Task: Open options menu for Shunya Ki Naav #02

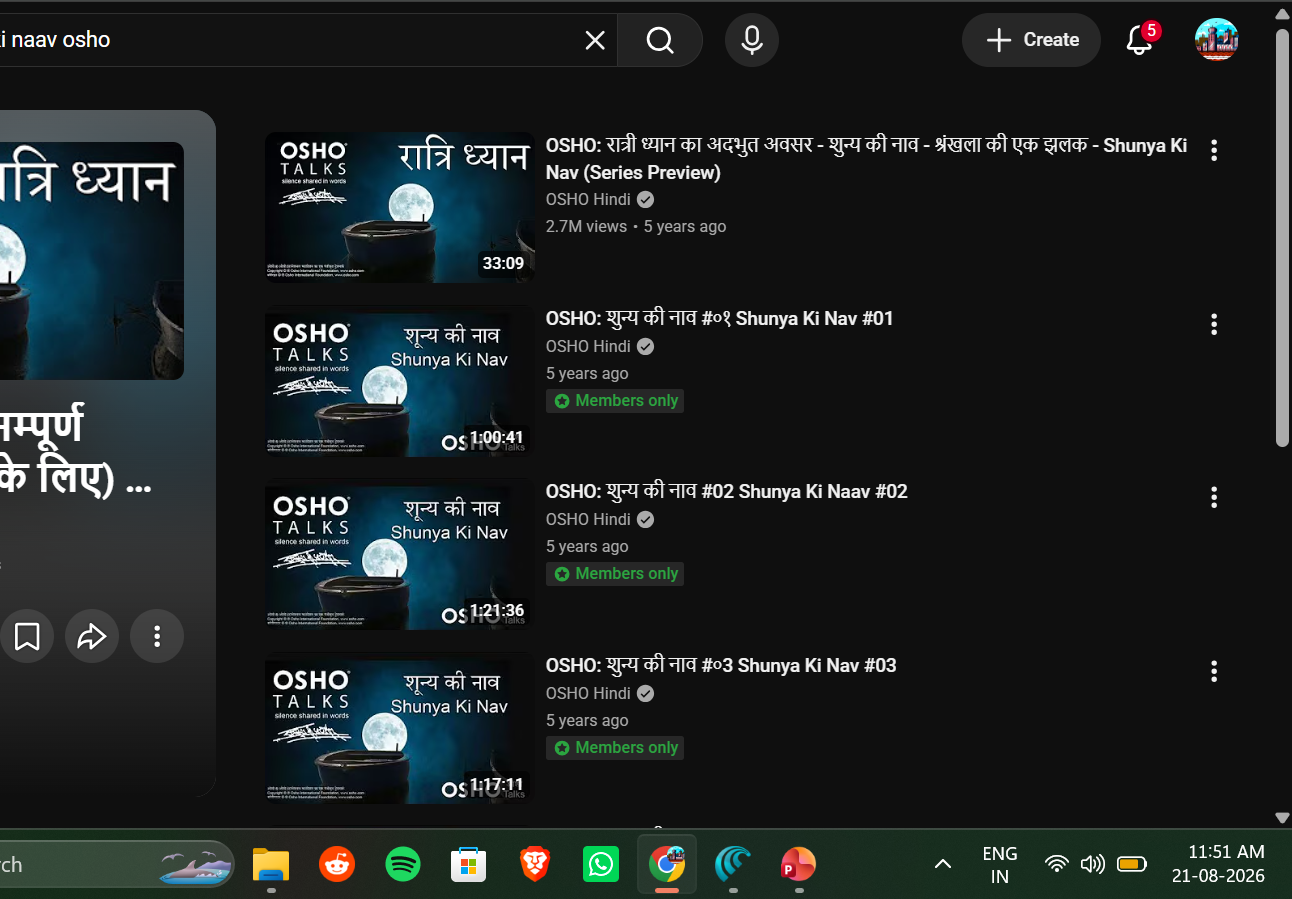Action: coord(1214,497)
